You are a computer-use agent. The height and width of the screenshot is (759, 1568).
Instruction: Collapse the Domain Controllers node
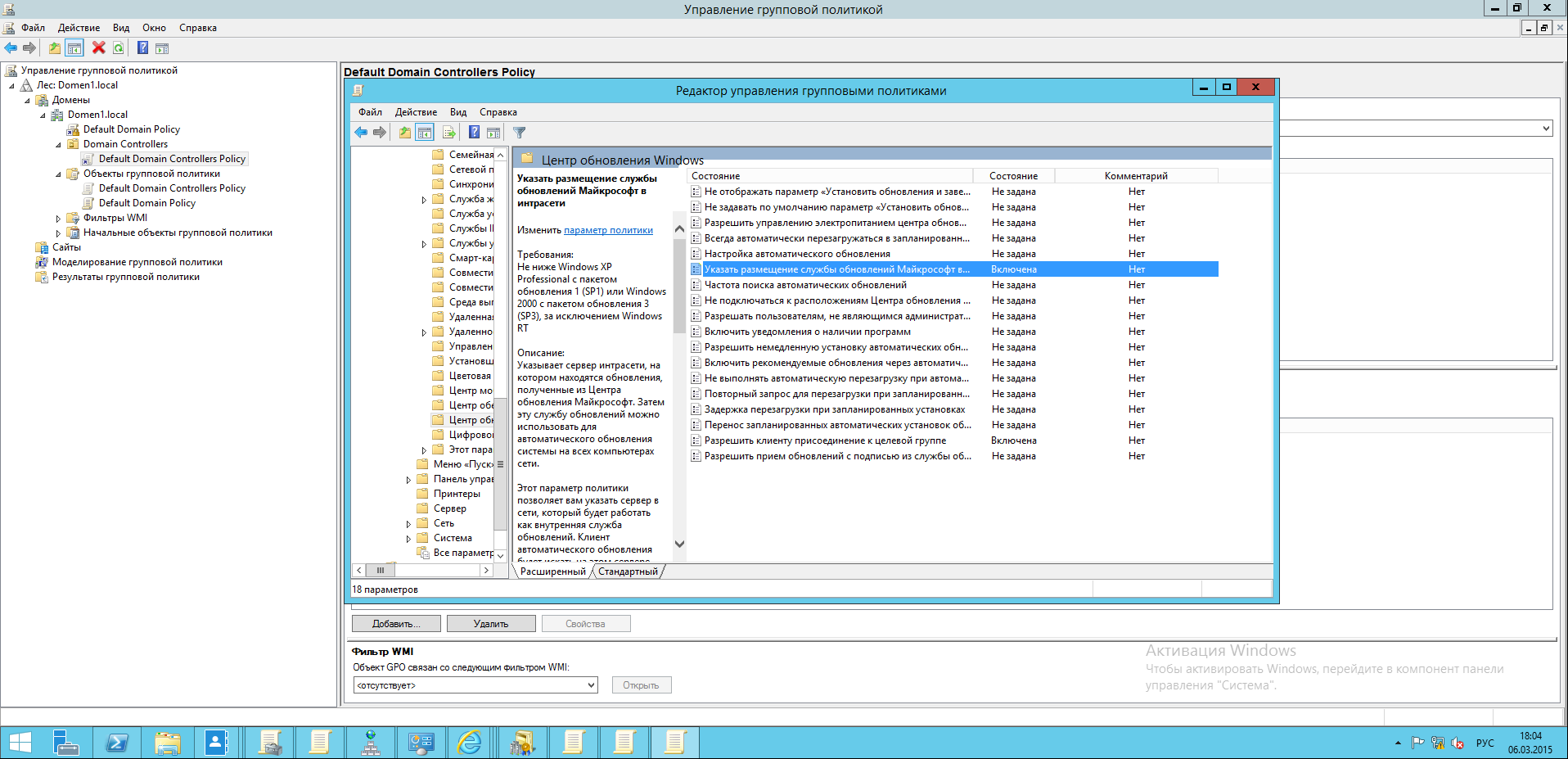[x=58, y=145]
